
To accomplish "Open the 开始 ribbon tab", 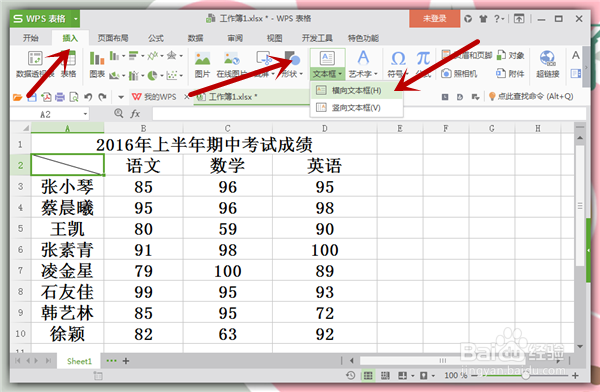I will point(31,38).
